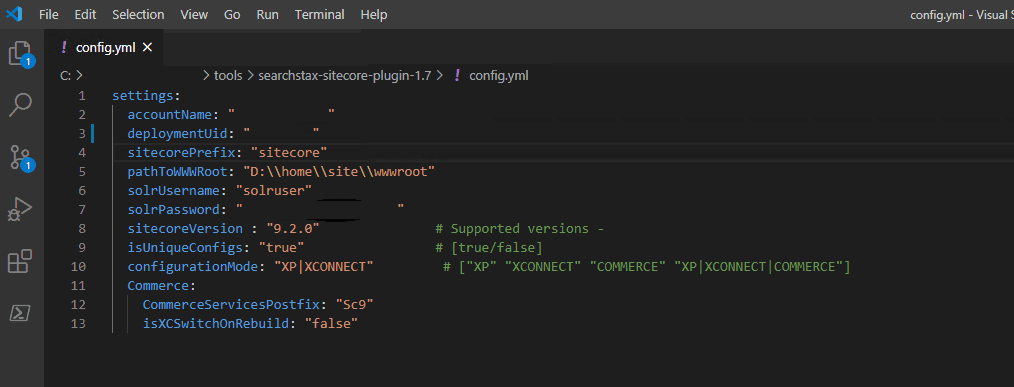Screen dimensions: 1014x387
Task: Close the config.yml tab
Action: click(x=147, y=47)
